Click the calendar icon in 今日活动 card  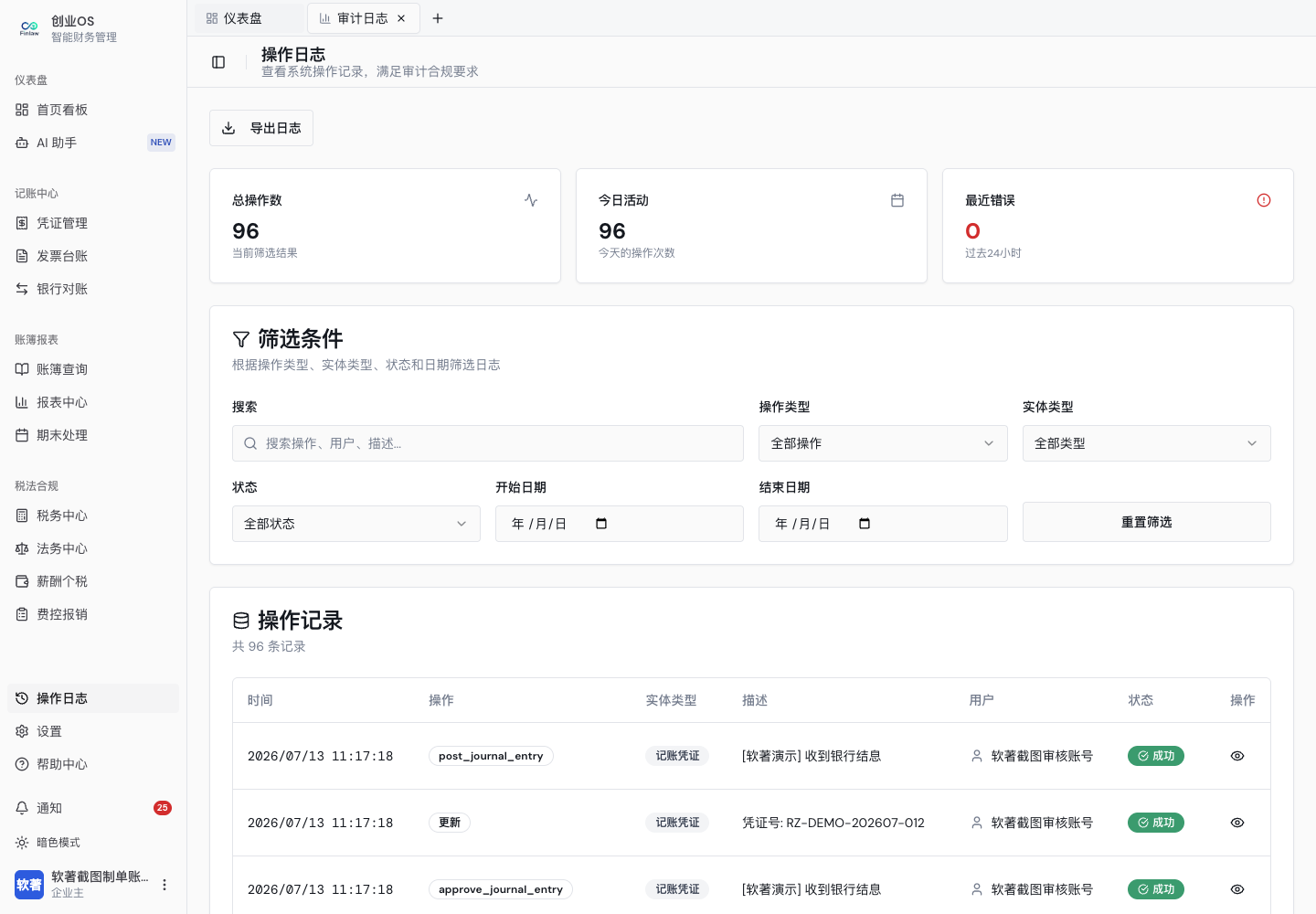coord(897,200)
